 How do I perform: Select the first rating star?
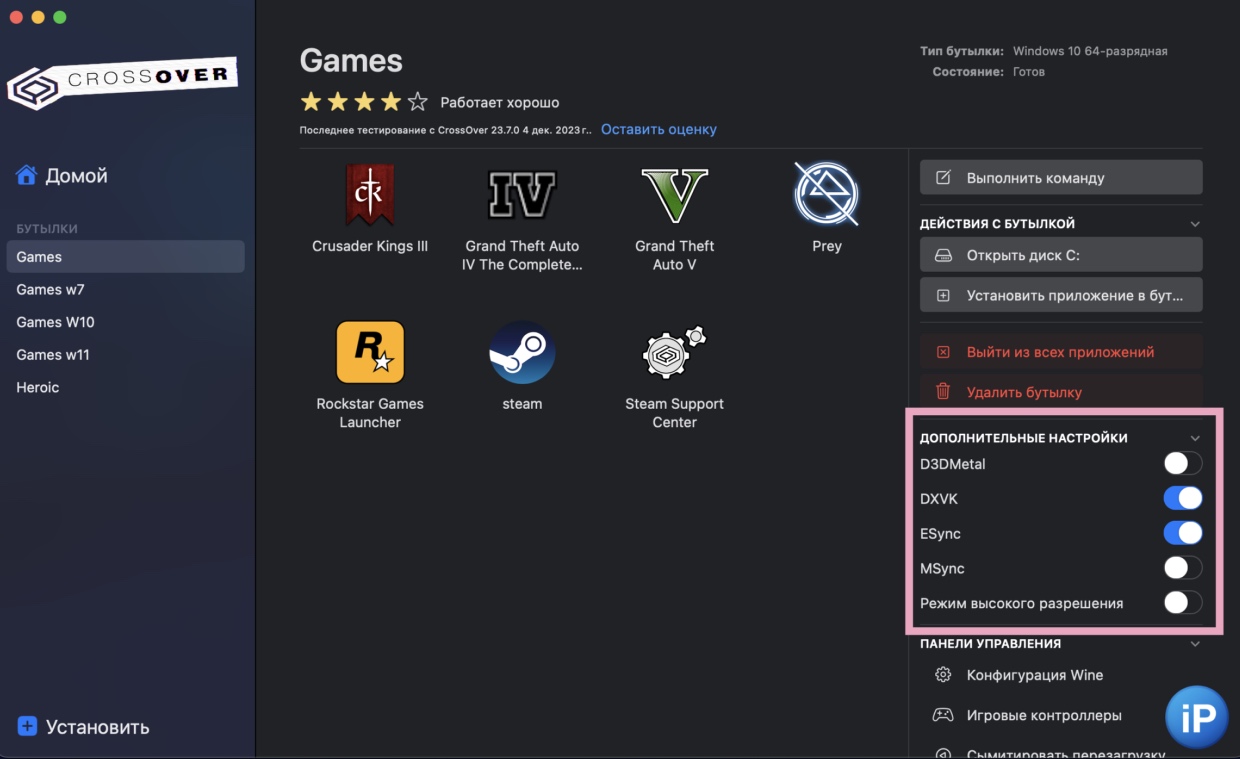(311, 102)
